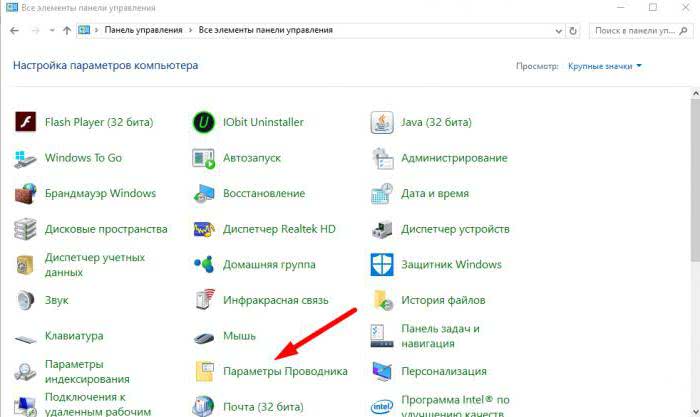Open the Параметры Проводника folder icon
The width and height of the screenshot is (700, 417).
[x=204, y=371]
